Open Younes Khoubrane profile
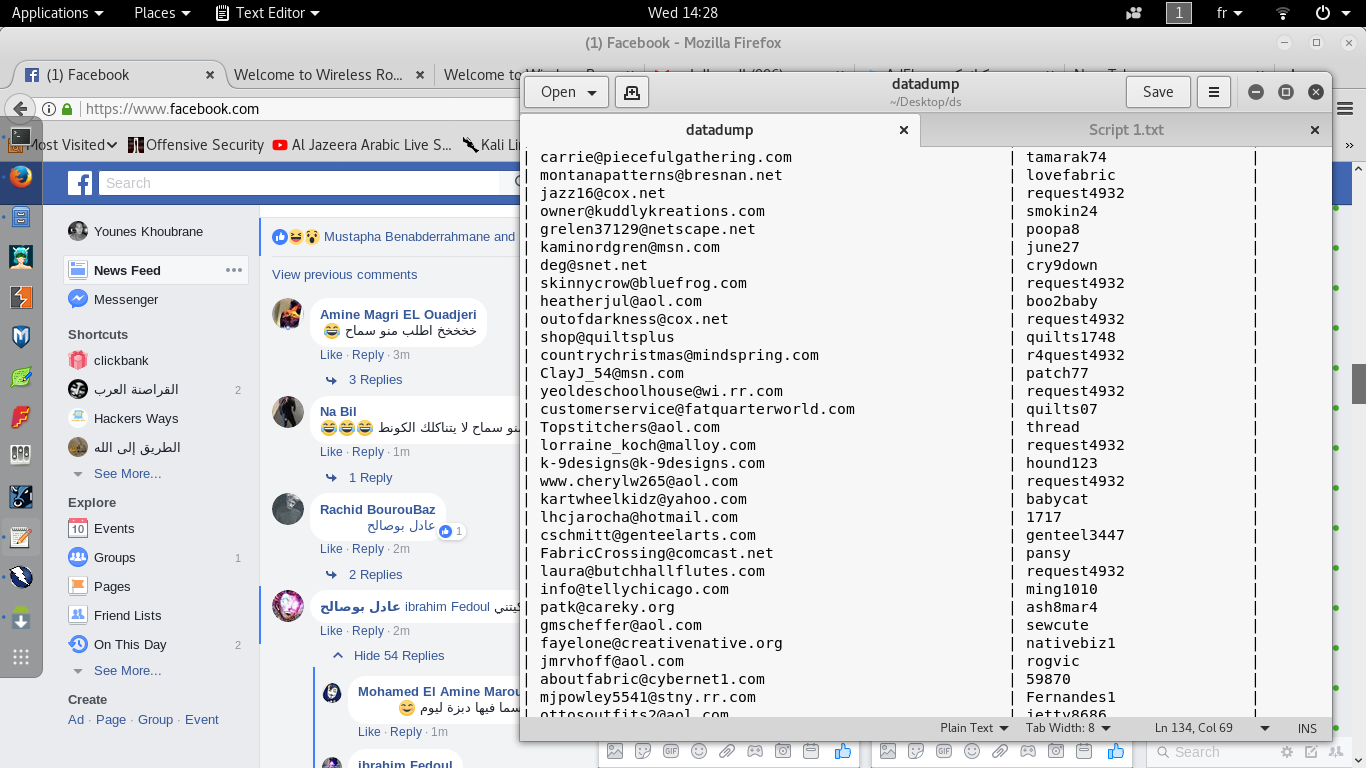Screen dimensions: 1366x768 tap(148, 232)
